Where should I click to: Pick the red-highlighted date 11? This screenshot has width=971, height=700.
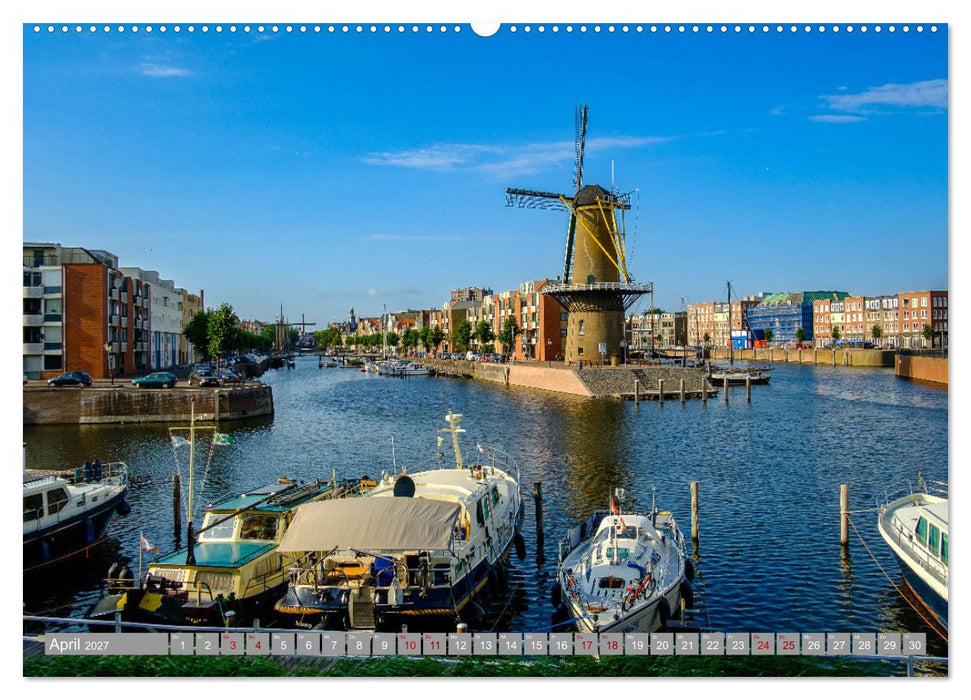click(435, 644)
